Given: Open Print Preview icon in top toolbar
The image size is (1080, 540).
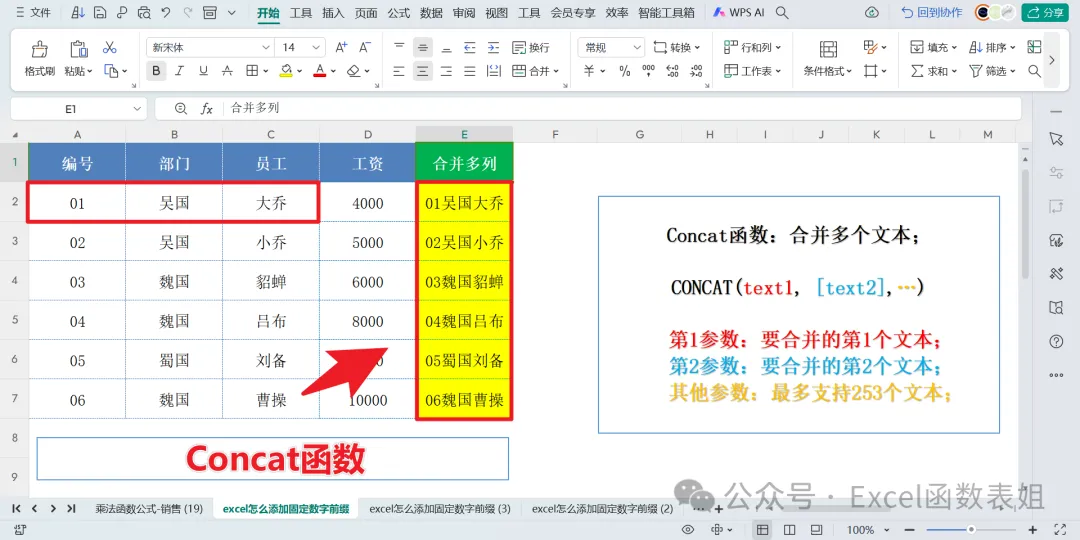Looking at the screenshot, I should 144,12.
